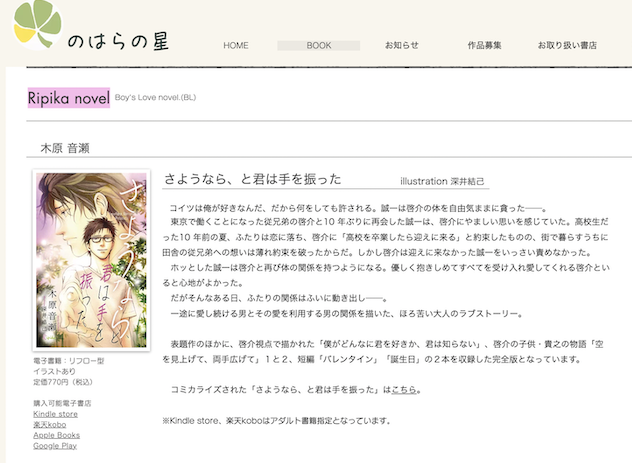632x463 pixels.
Task: Click the Ripika novel heading
Action: [69, 98]
